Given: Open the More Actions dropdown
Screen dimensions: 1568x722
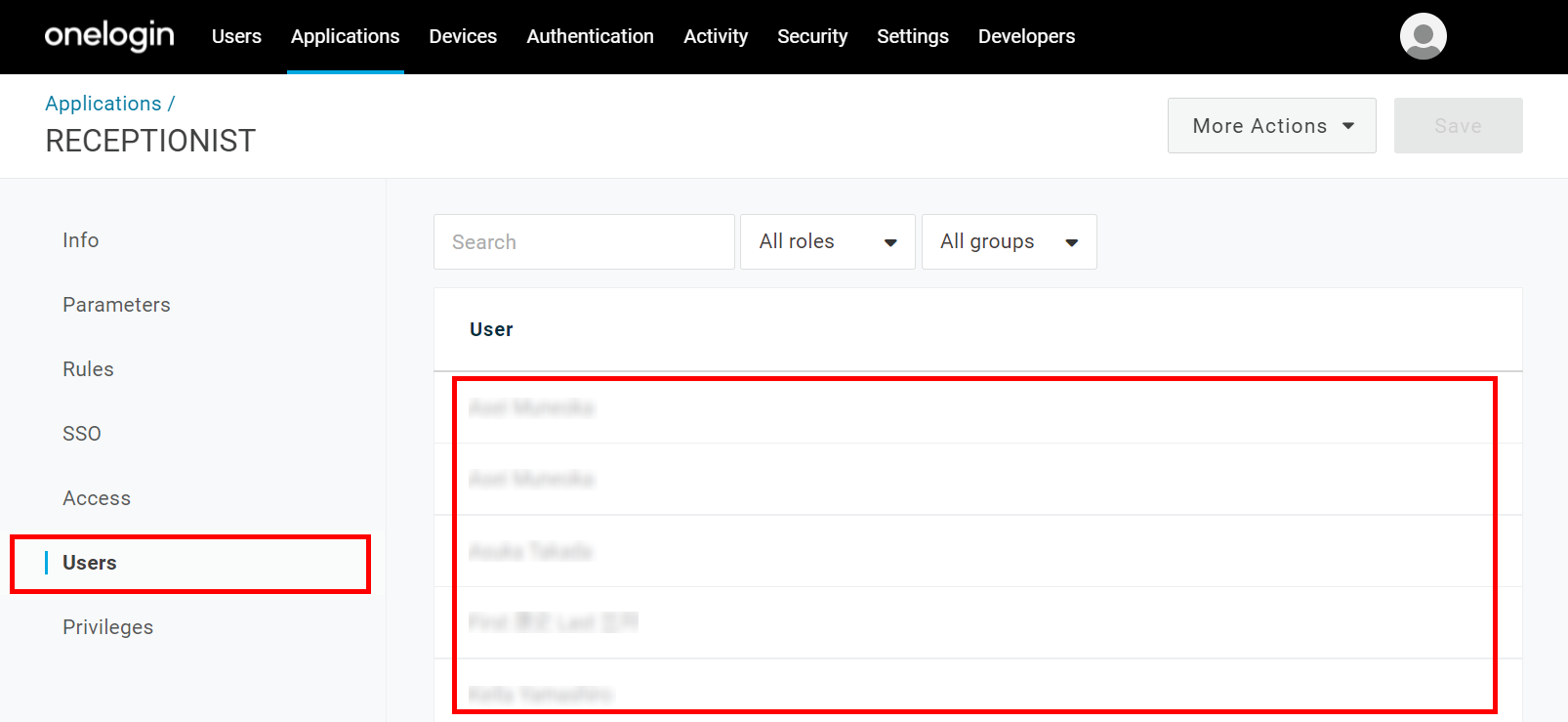Looking at the screenshot, I should tap(1272, 125).
